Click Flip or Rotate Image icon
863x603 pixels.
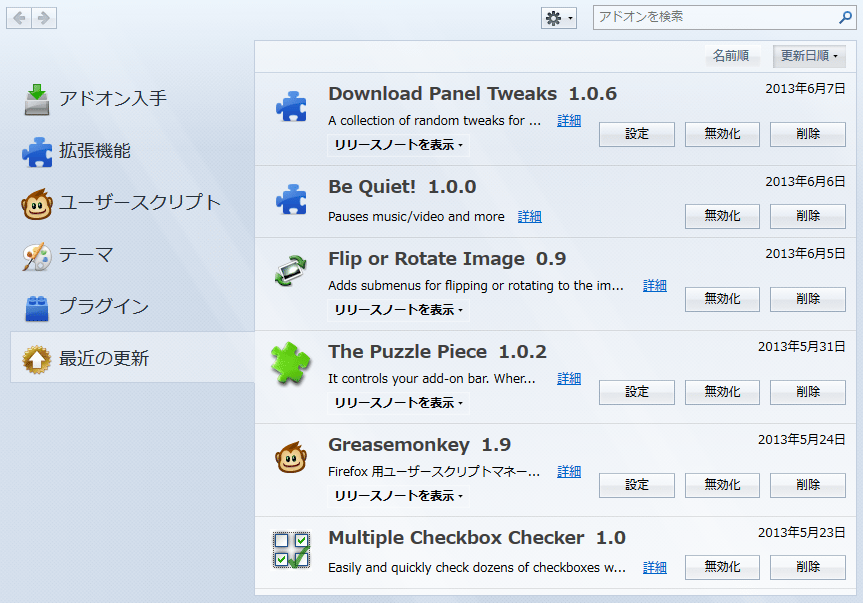coord(291,271)
